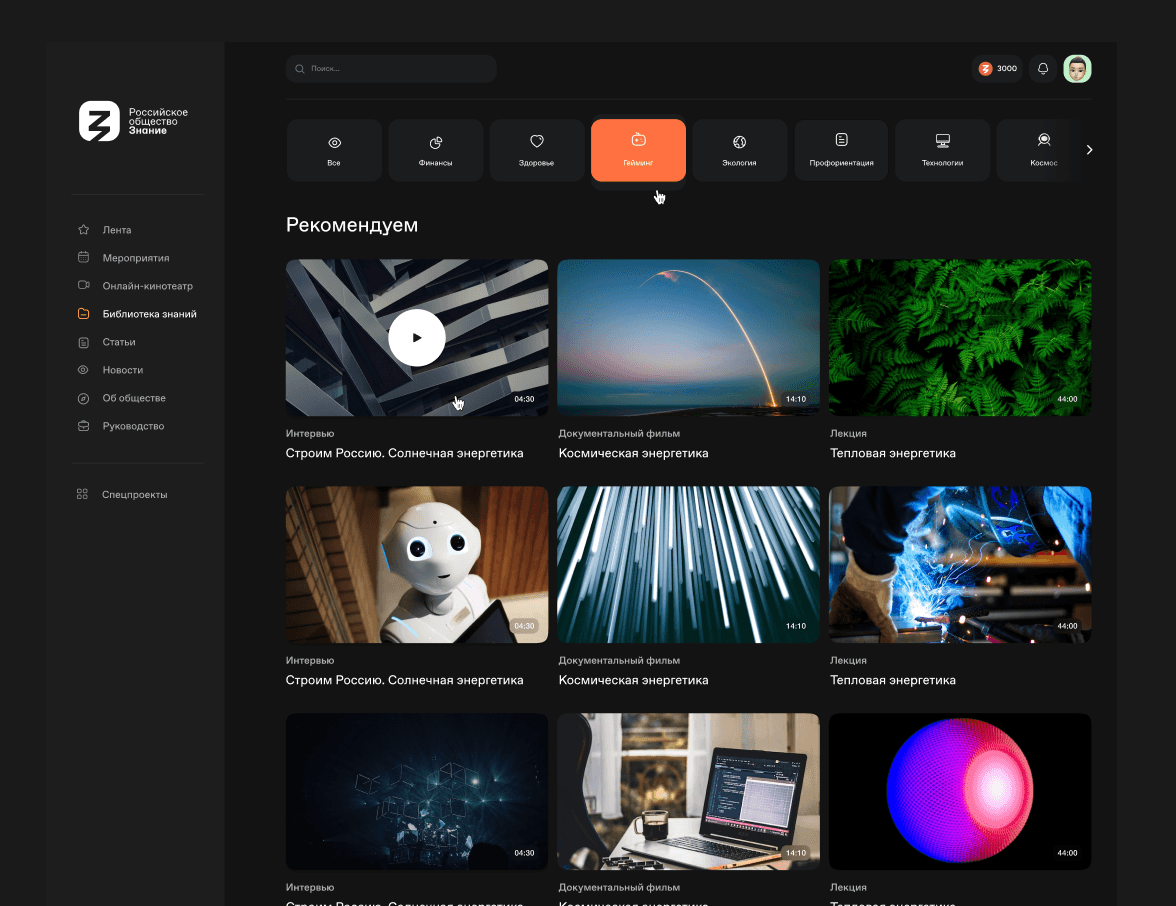
Task: Open notifications with the bell icon
Action: (1042, 68)
